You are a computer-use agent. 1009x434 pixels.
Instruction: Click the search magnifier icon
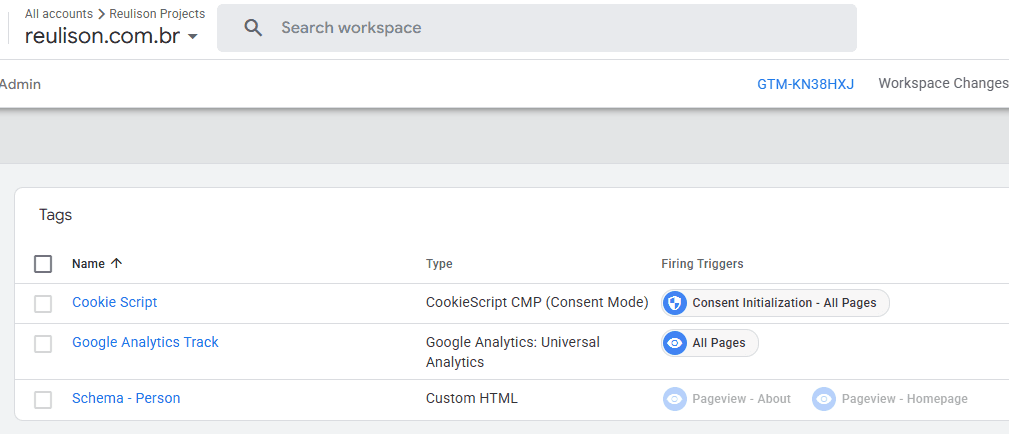(x=254, y=28)
